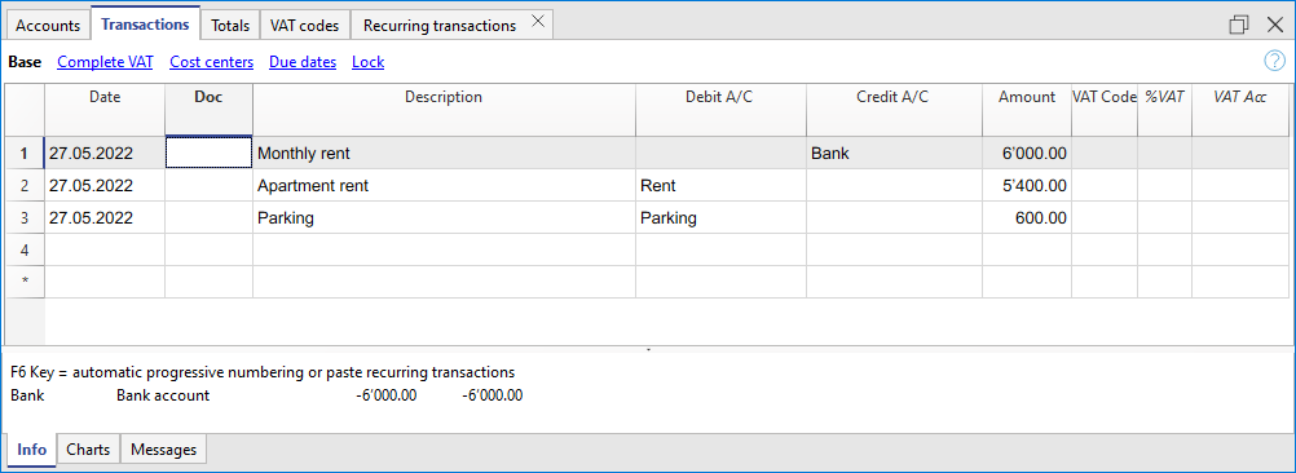
Task: Click the panel splitter collapse arrow
Action: 648,351
